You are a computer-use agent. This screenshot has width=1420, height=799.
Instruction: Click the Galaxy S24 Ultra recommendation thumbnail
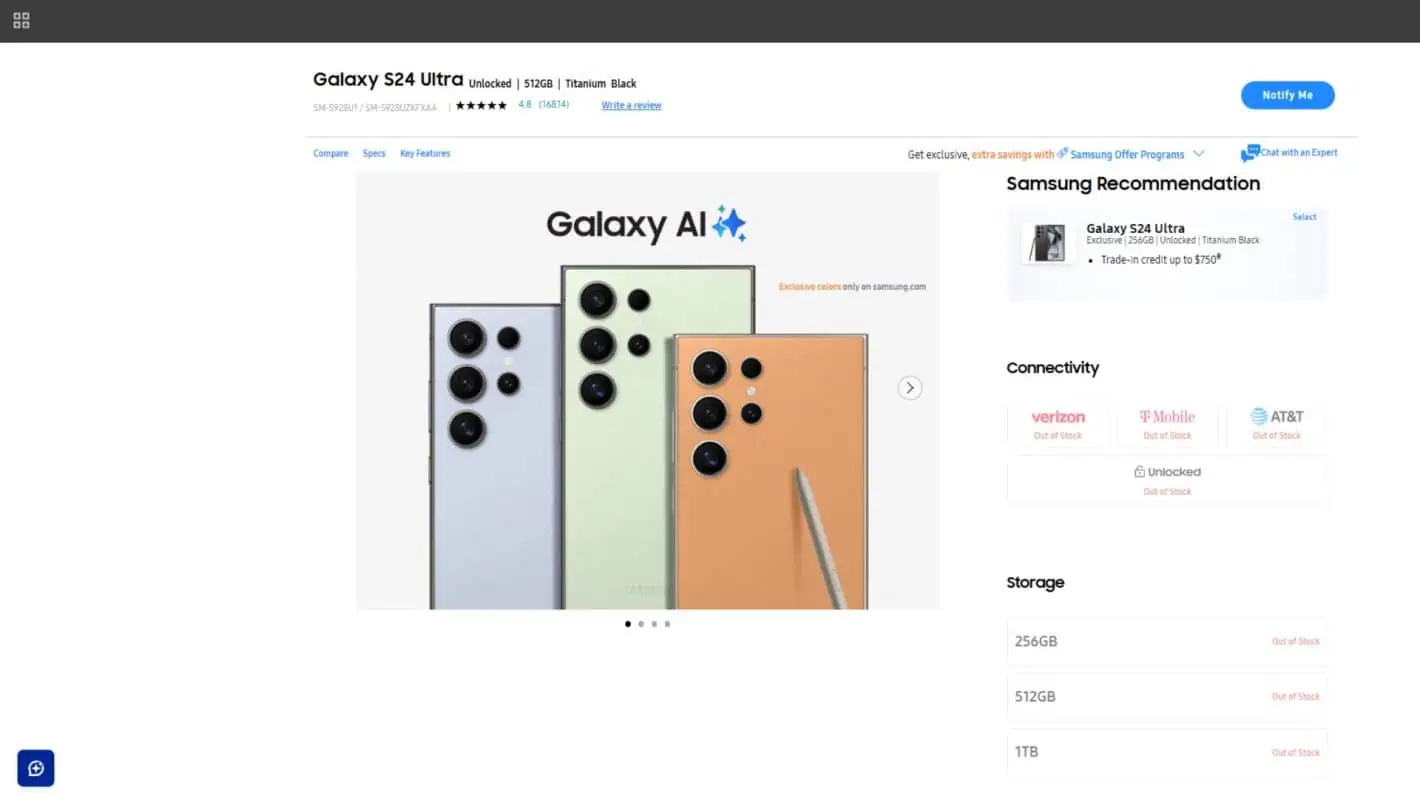point(1046,241)
